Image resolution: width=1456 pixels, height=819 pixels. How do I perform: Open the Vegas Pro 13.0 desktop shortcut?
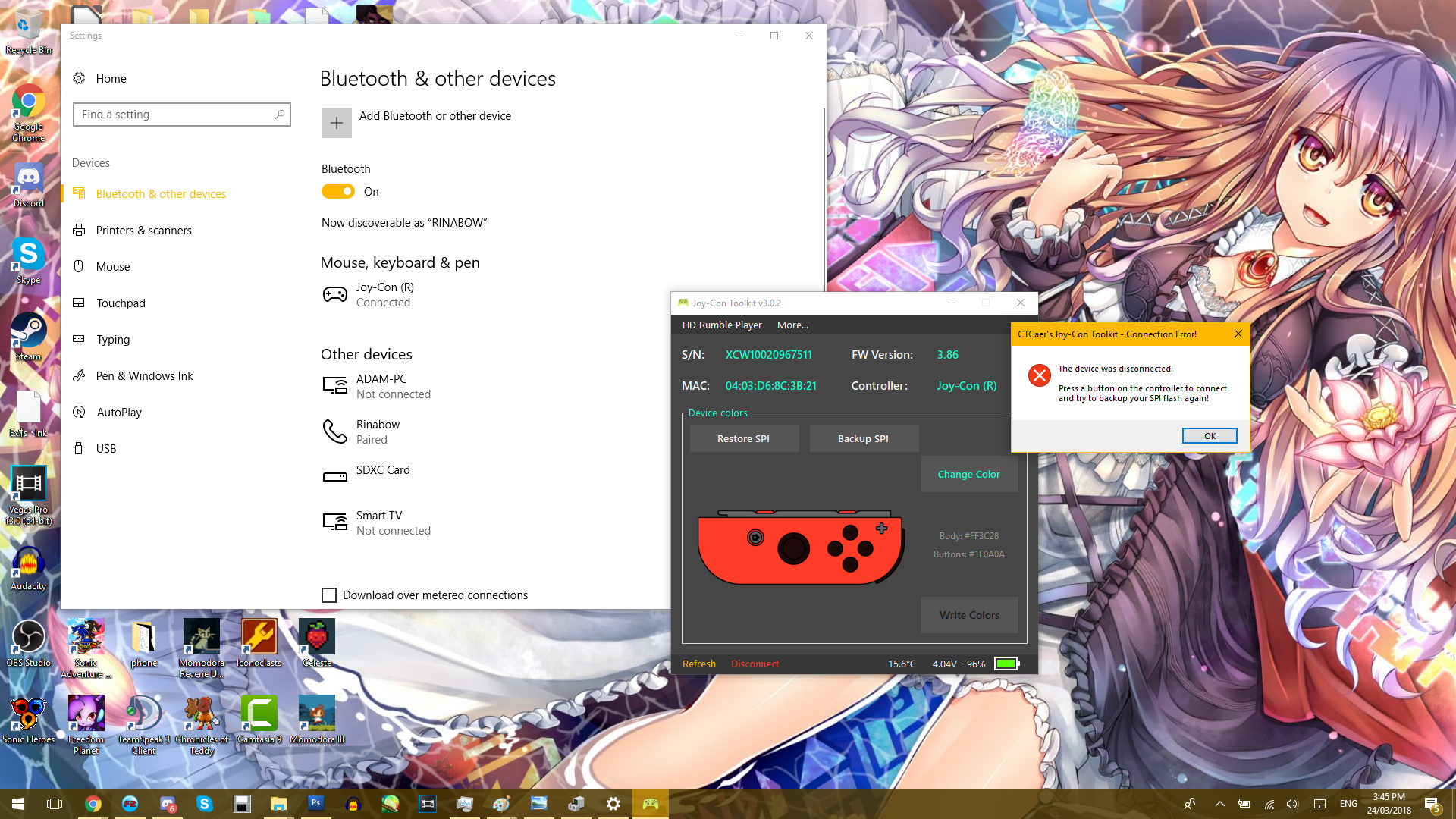[29, 495]
